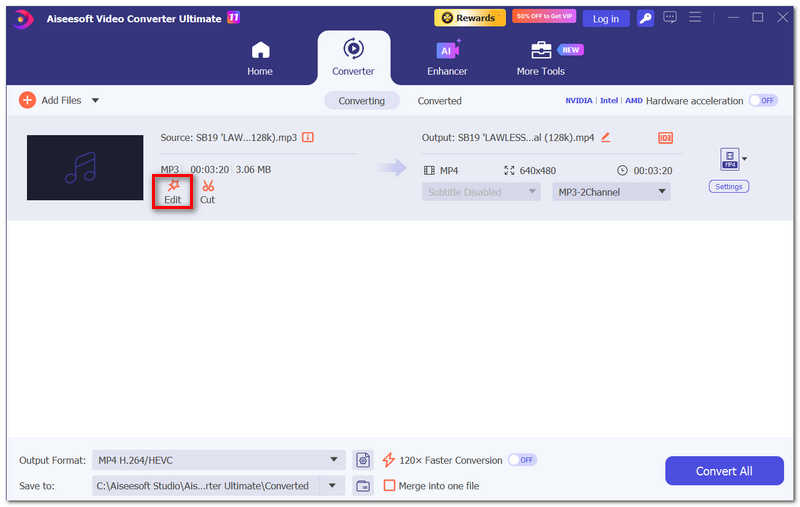Click the Log in button
This screenshot has width=800, height=507.
click(606, 19)
